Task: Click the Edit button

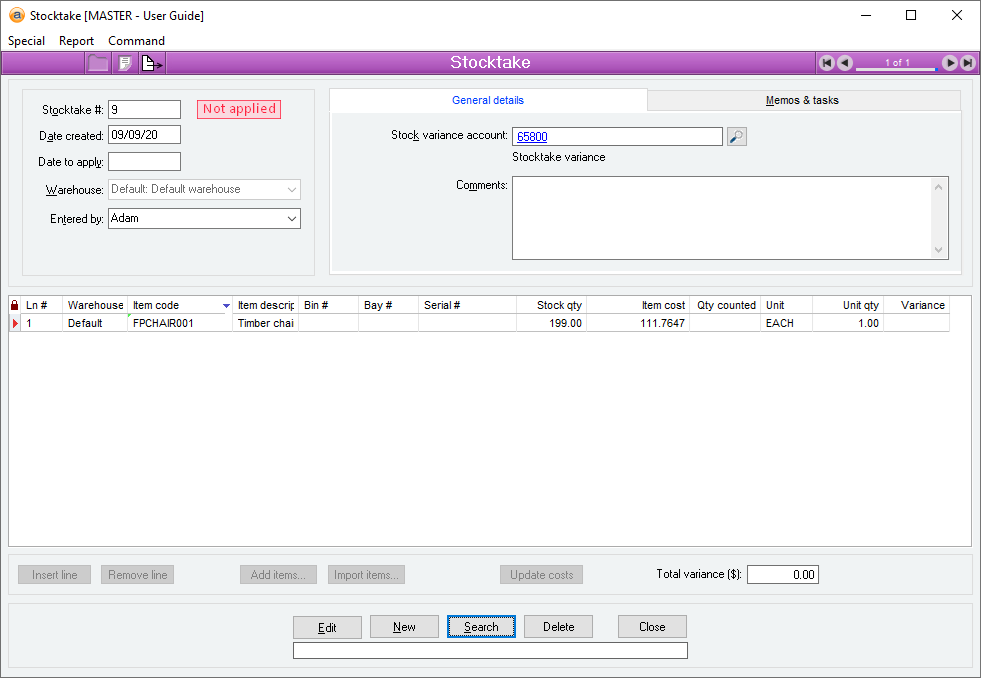Action: (x=327, y=627)
